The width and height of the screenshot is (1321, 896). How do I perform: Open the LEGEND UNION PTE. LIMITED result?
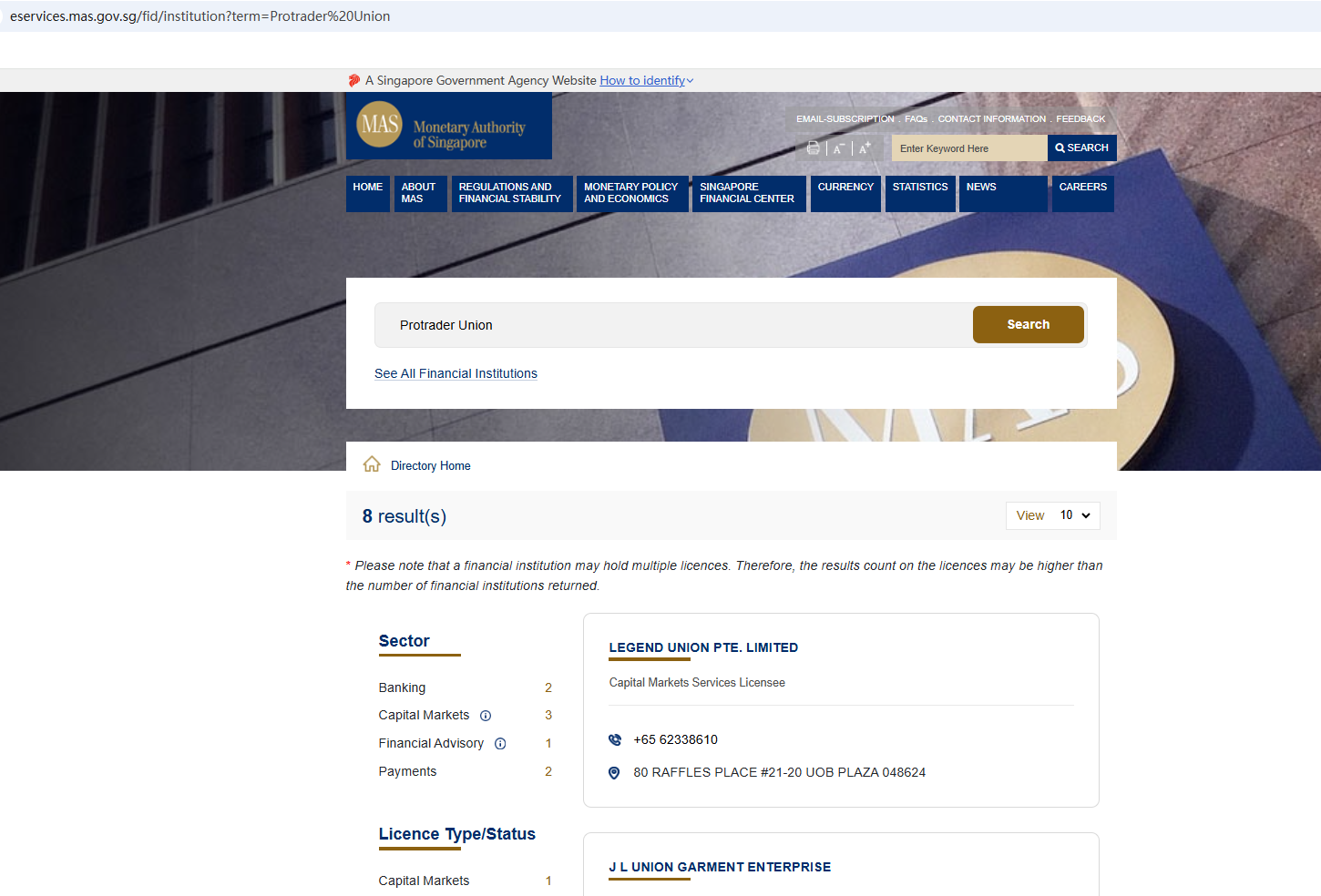coord(703,647)
